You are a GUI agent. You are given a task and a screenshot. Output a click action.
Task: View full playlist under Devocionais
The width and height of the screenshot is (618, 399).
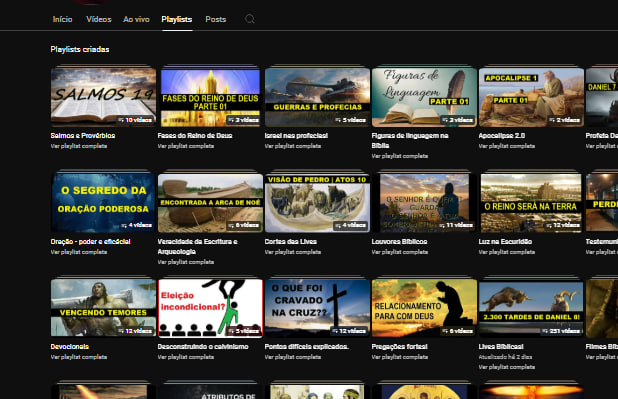79,357
